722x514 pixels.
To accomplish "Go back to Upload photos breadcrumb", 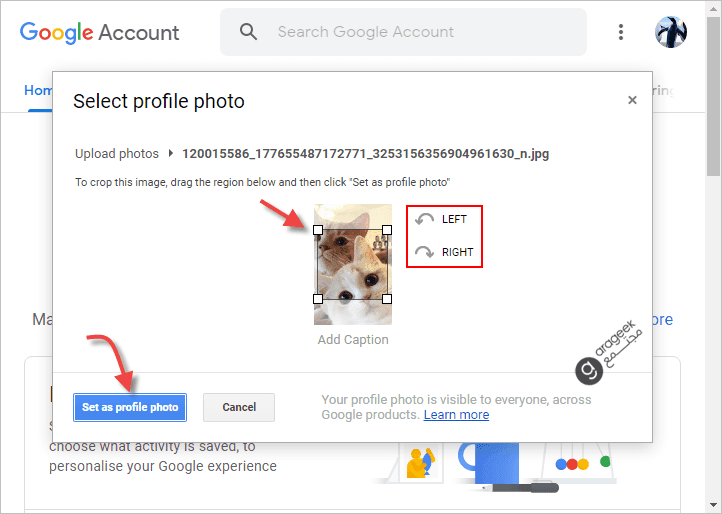I will coord(117,154).
